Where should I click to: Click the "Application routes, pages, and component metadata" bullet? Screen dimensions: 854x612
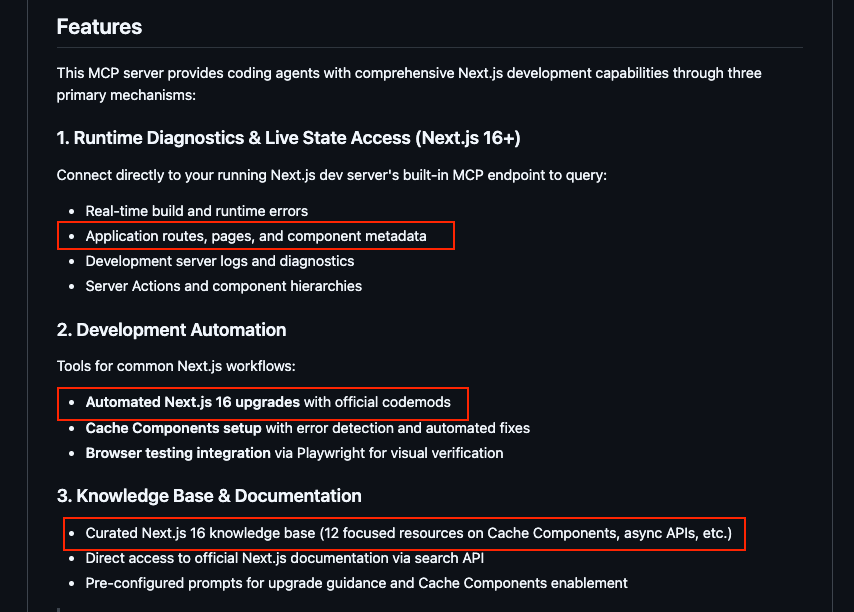tap(256, 236)
